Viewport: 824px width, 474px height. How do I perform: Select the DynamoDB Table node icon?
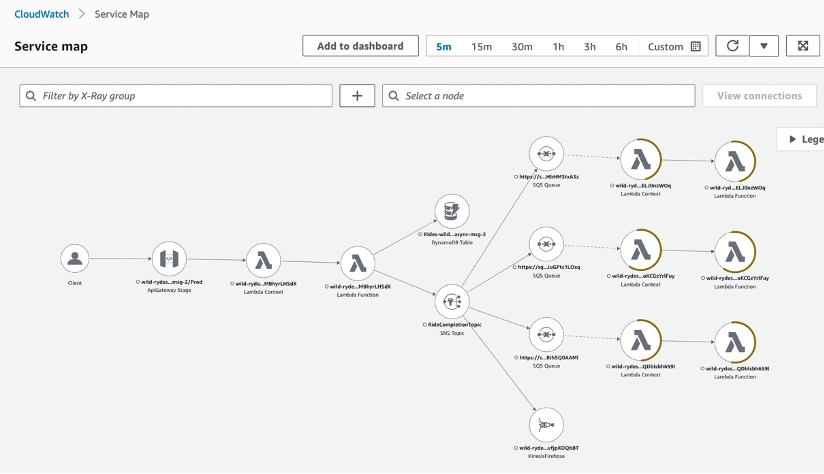pyautogui.click(x=452, y=211)
